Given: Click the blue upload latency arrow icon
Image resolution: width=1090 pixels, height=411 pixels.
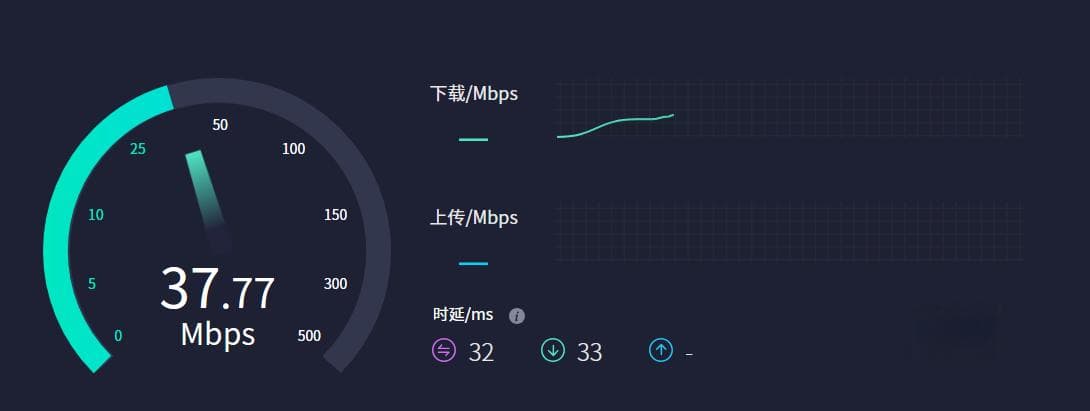Looking at the screenshot, I should (661, 350).
